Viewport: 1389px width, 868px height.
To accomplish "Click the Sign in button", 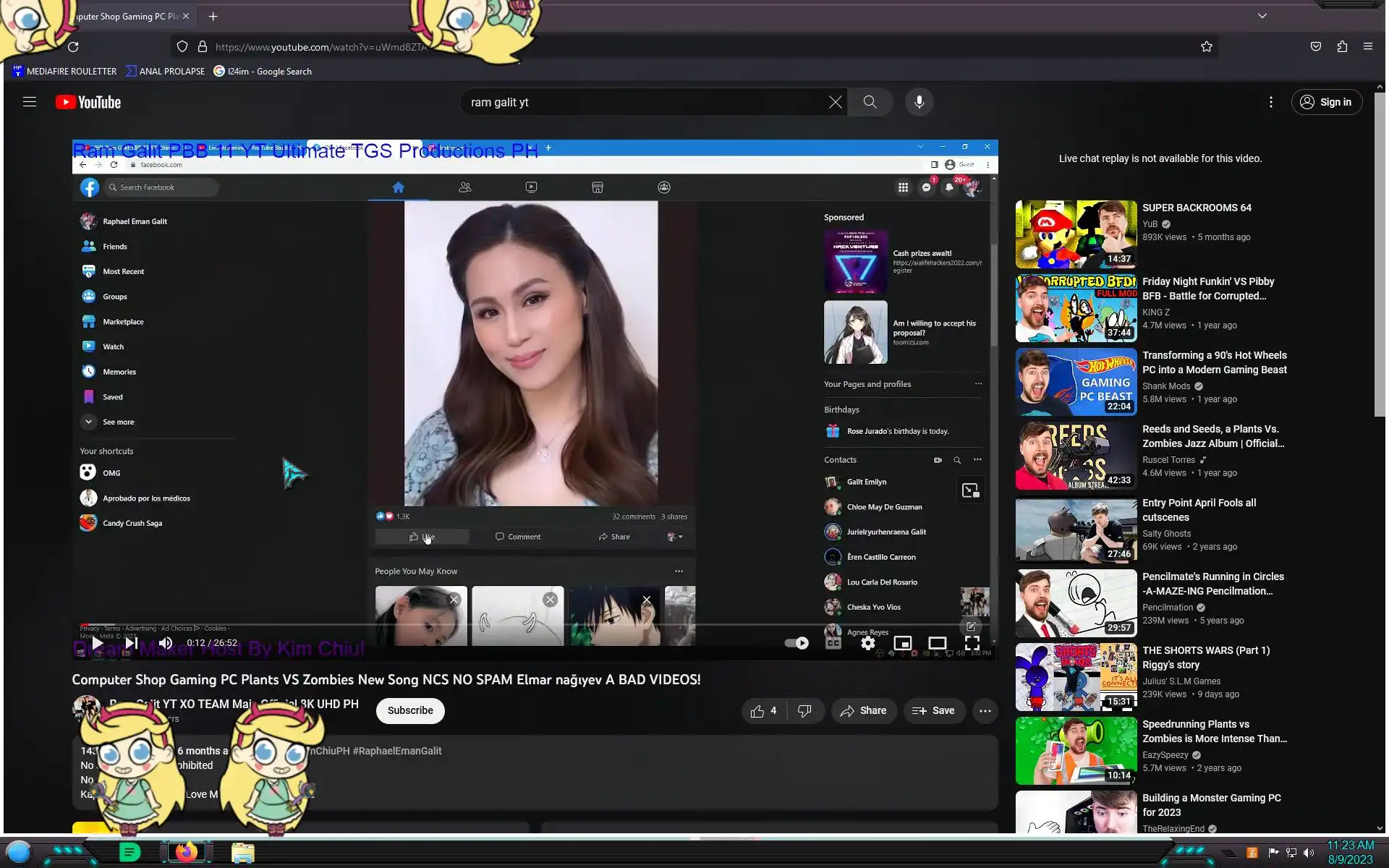I will (1326, 102).
